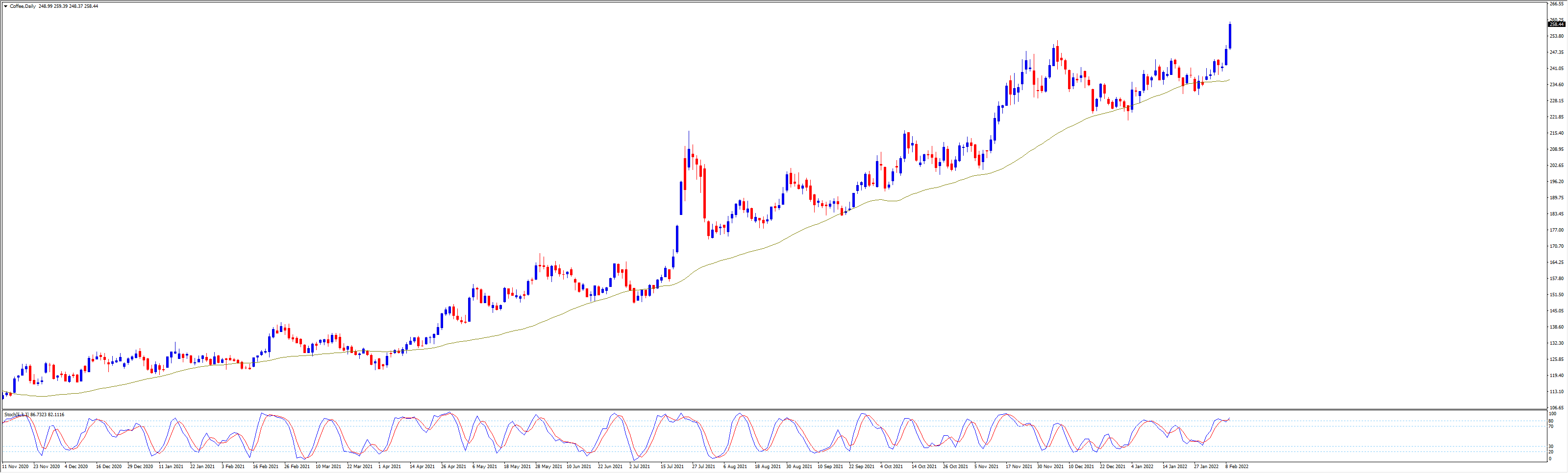The width and height of the screenshot is (1568, 473).
Task: Click the end of the moving average line
Action: [1229, 80]
